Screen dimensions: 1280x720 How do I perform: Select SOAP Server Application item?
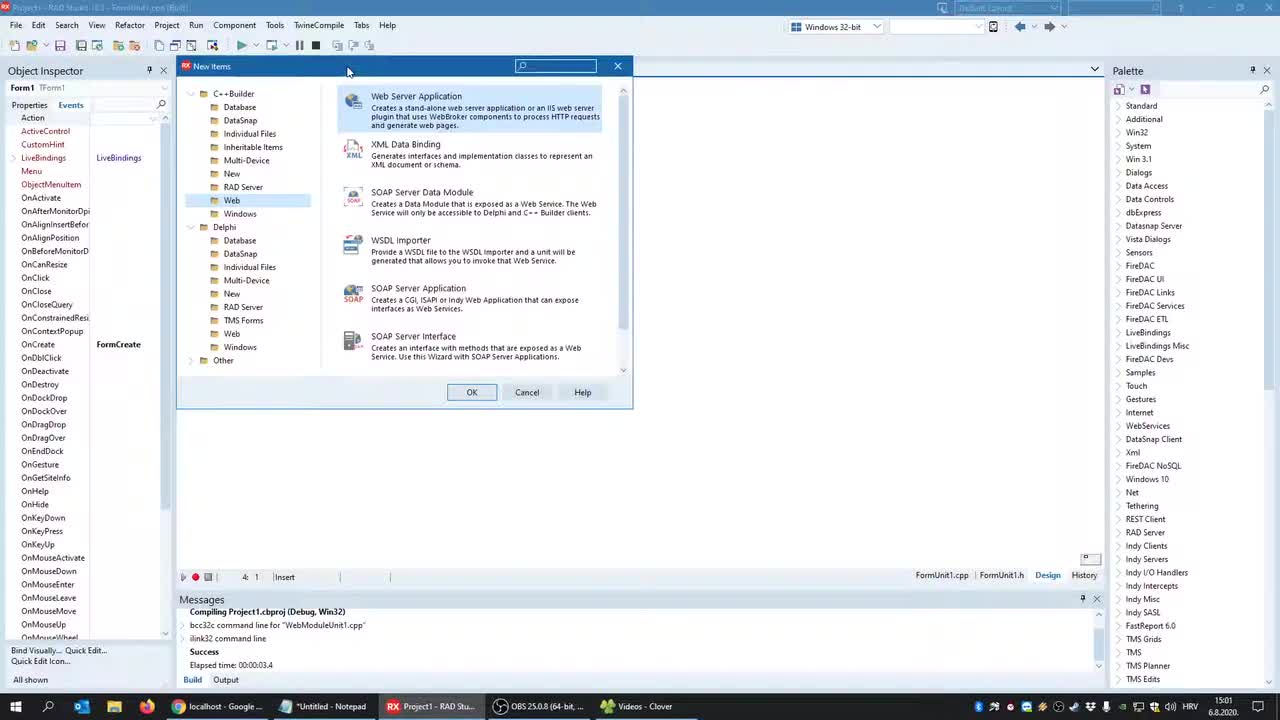(470, 297)
